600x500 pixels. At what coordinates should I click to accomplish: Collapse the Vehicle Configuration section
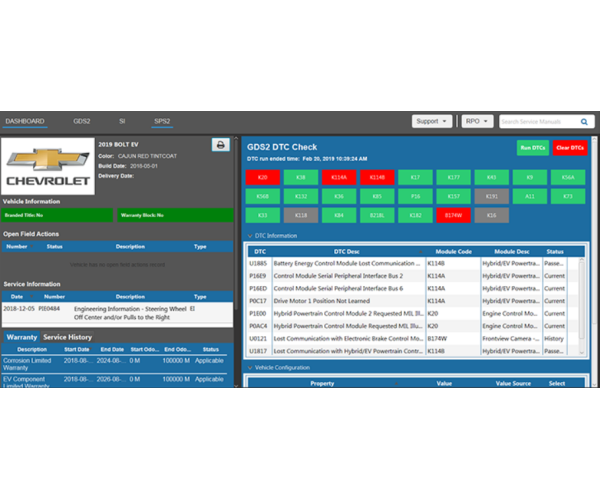click(x=250, y=368)
